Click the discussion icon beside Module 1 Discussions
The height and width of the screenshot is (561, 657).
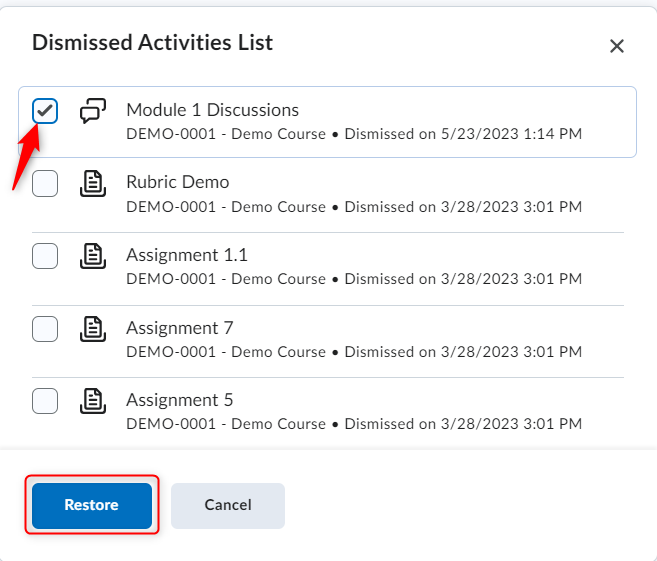coord(93,111)
